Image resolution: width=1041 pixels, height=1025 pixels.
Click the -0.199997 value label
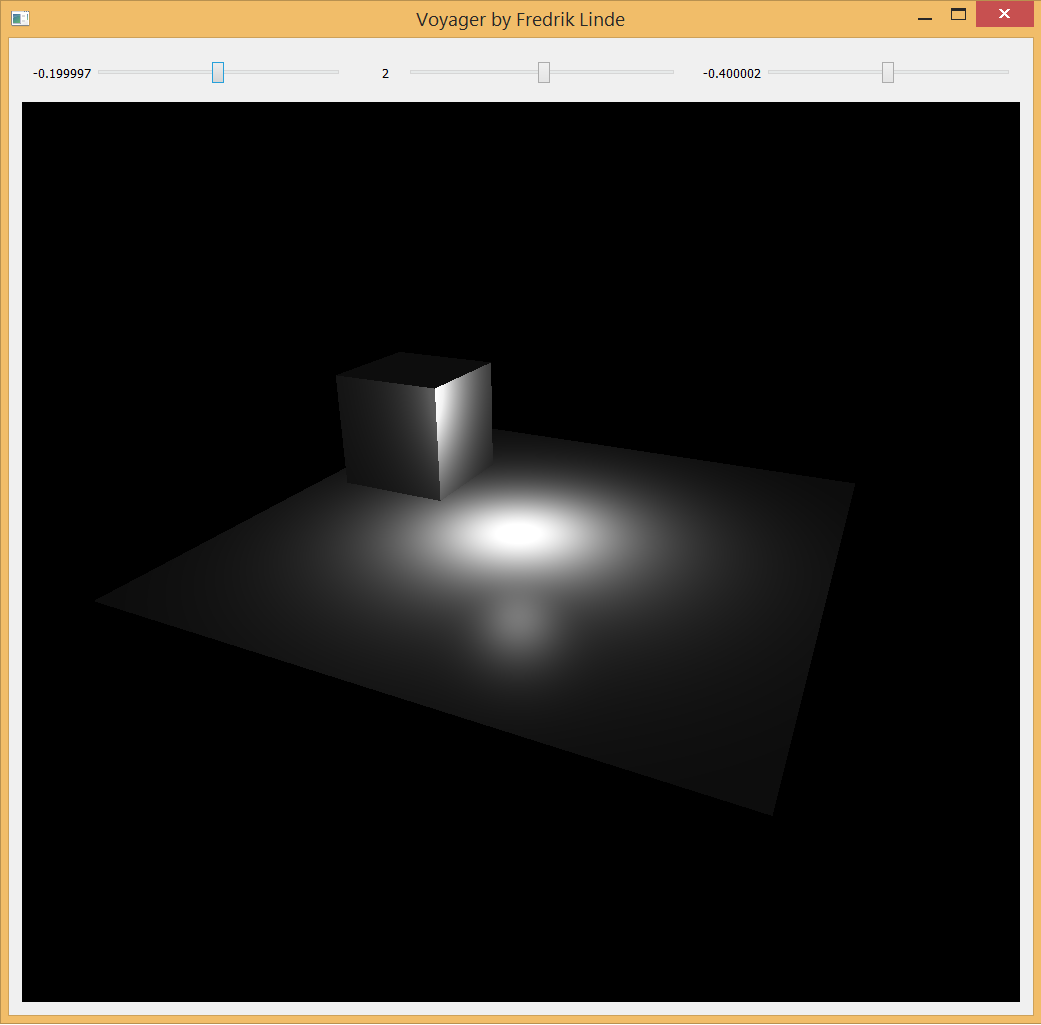click(61, 72)
